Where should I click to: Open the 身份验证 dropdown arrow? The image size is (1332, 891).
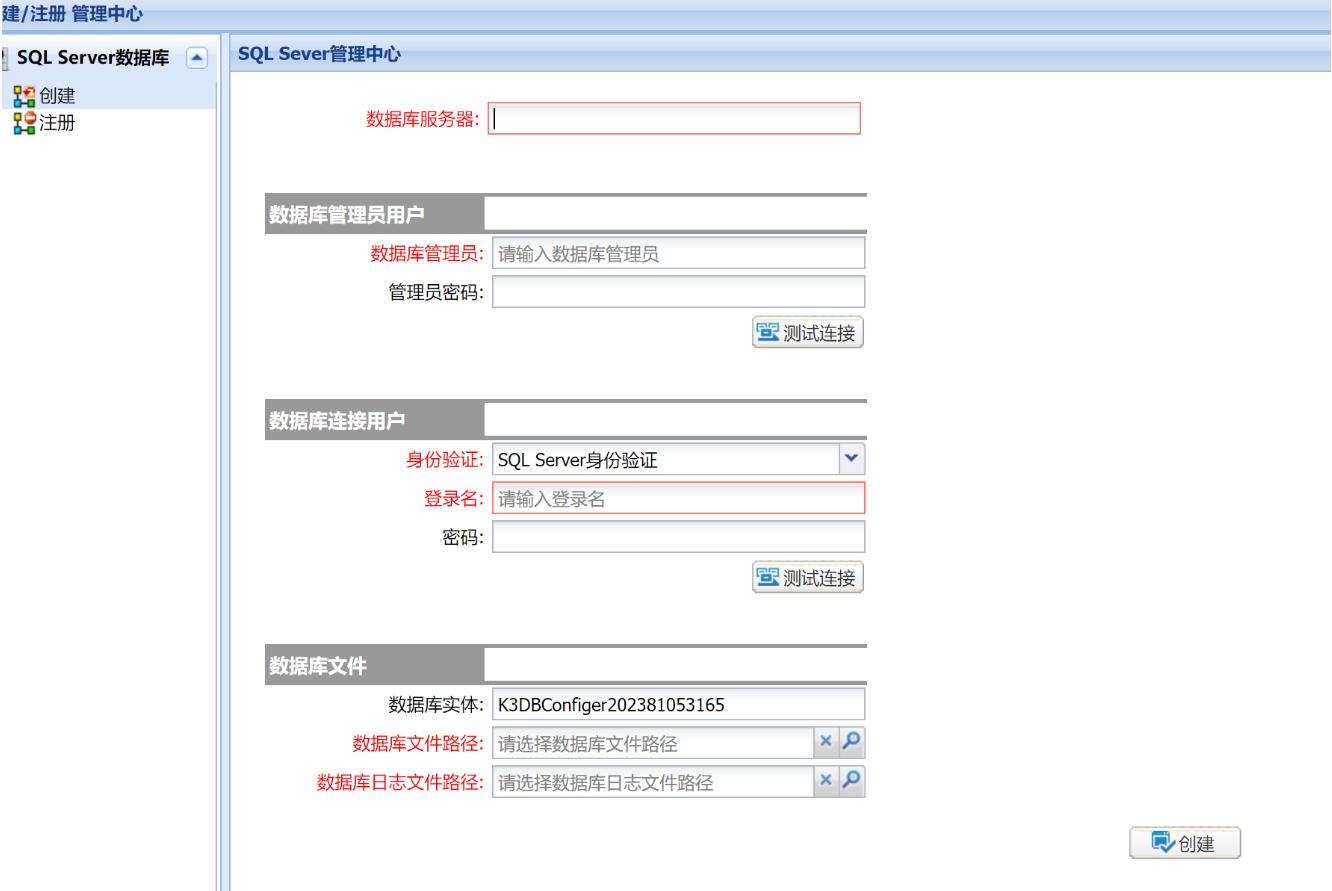coord(852,458)
